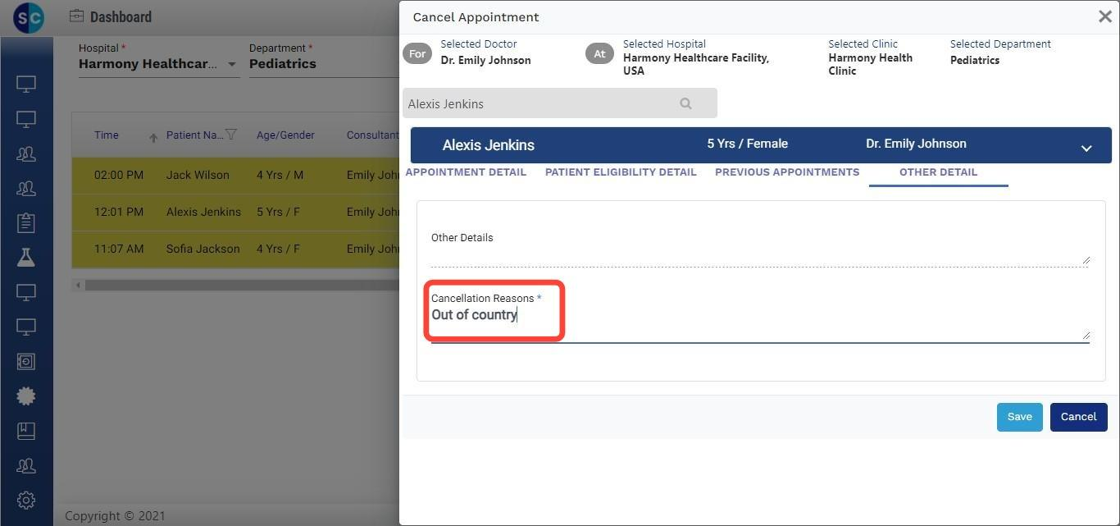The height and width of the screenshot is (526, 1120).
Task: Switch to the Patient Eligibility Detail tab
Action: coord(621,172)
